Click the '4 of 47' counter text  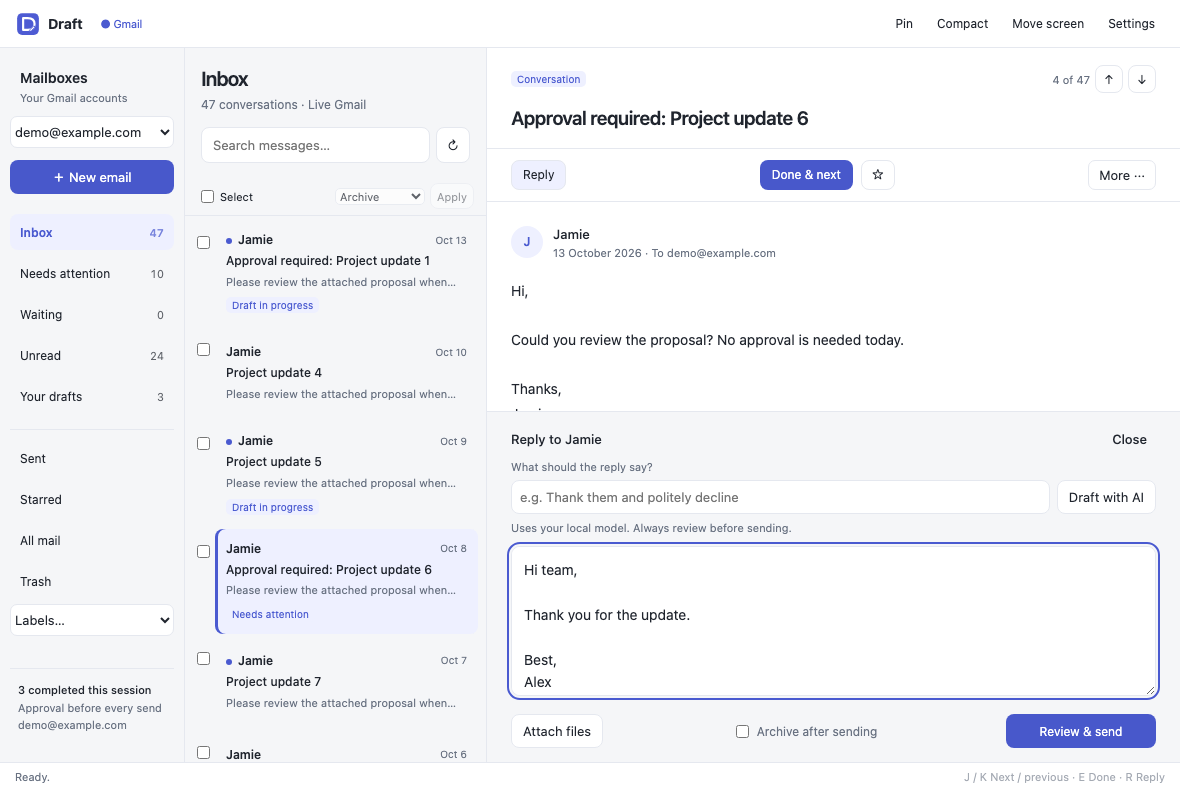tap(1070, 80)
